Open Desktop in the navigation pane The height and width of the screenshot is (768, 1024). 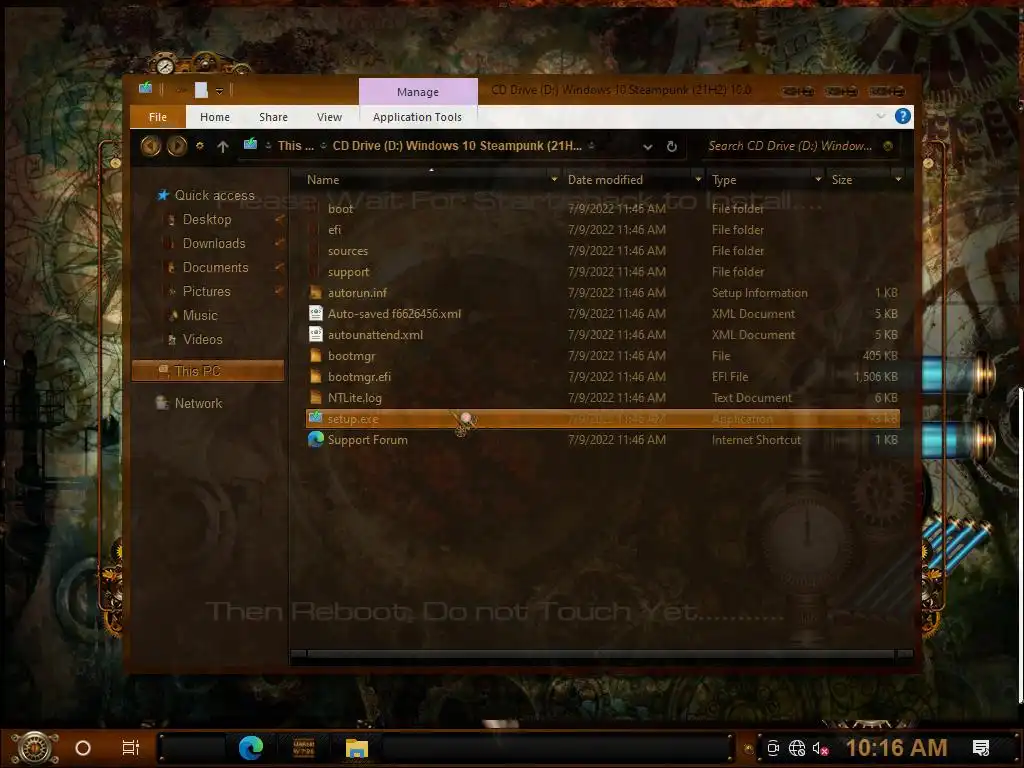(x=207, y=219)
